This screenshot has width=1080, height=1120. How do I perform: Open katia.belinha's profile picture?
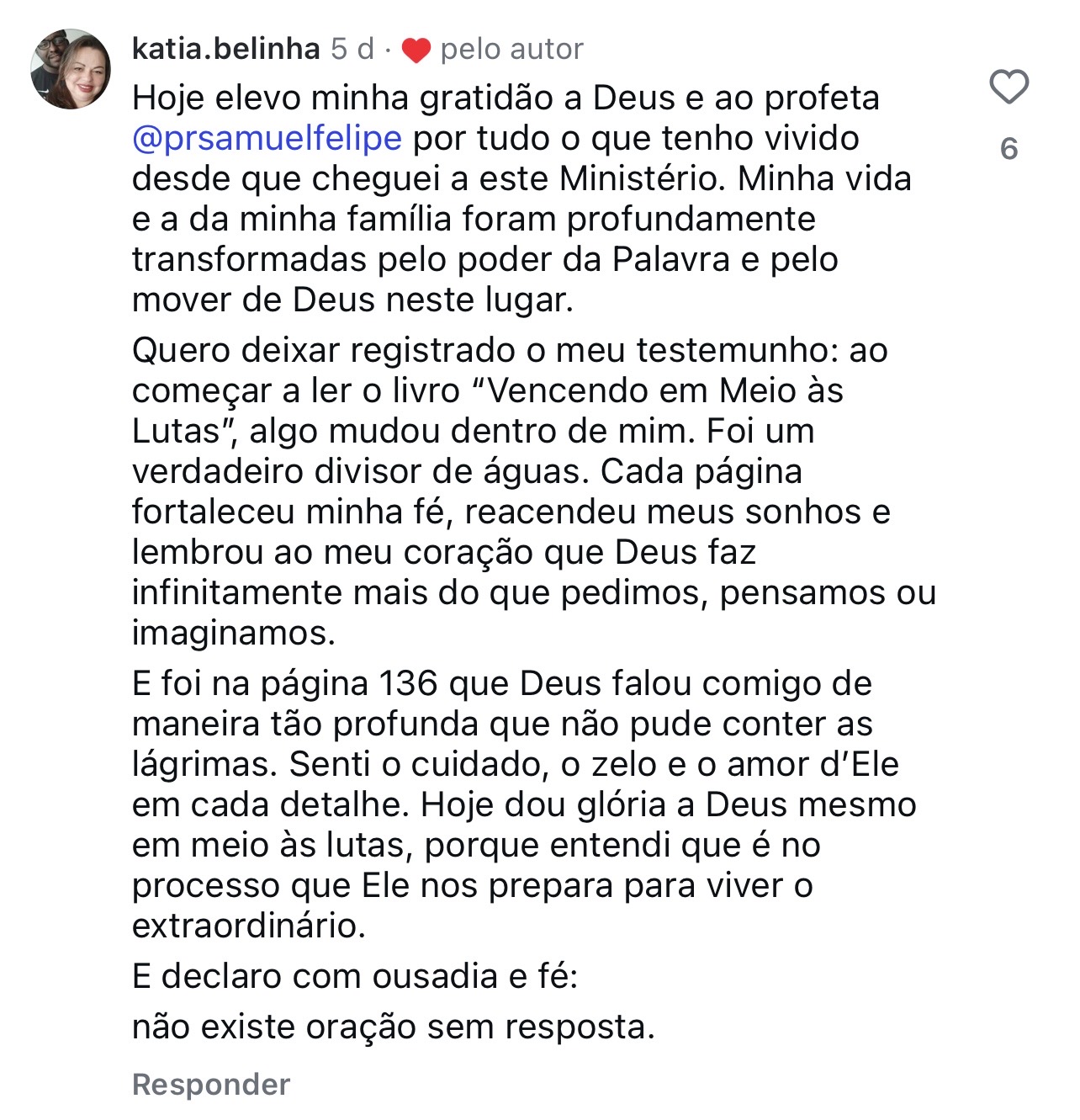pyautogui.click(x=71, y=70)
